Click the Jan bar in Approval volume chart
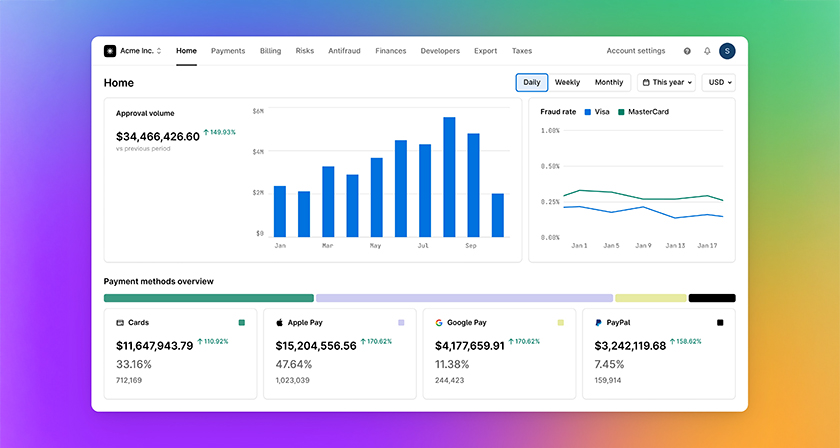 (280, 211)
